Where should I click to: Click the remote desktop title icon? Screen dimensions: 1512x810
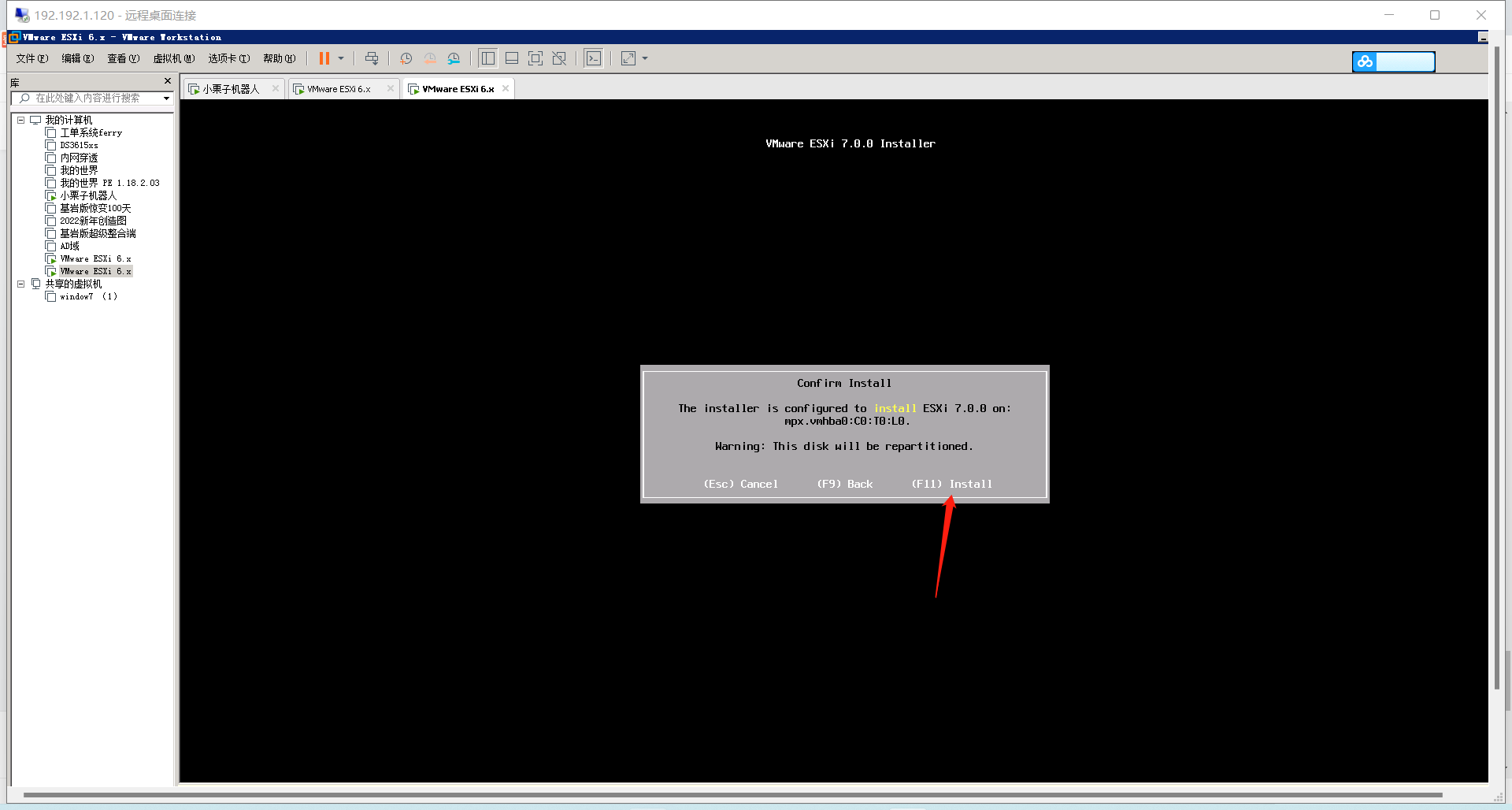[x=22, y=15]
